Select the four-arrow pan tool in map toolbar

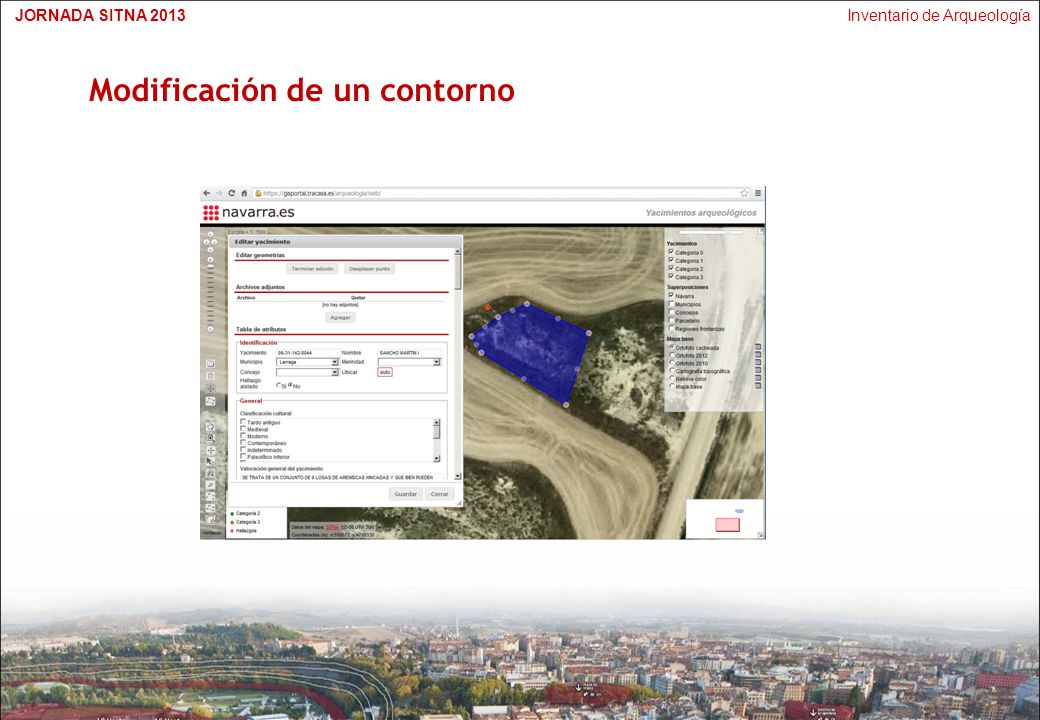pos(210,450)
